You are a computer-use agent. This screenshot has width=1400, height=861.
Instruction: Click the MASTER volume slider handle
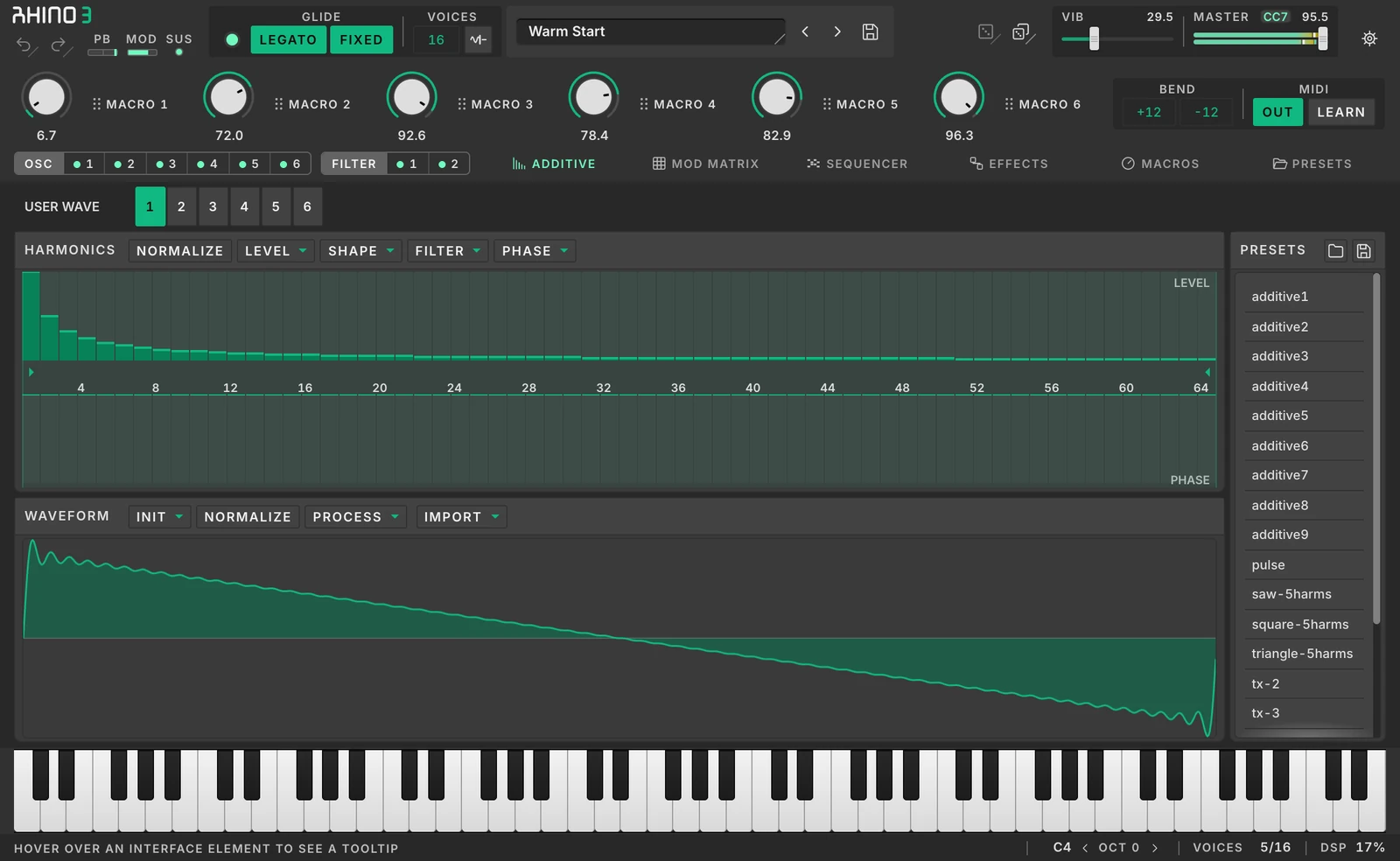pos(1322,38)
